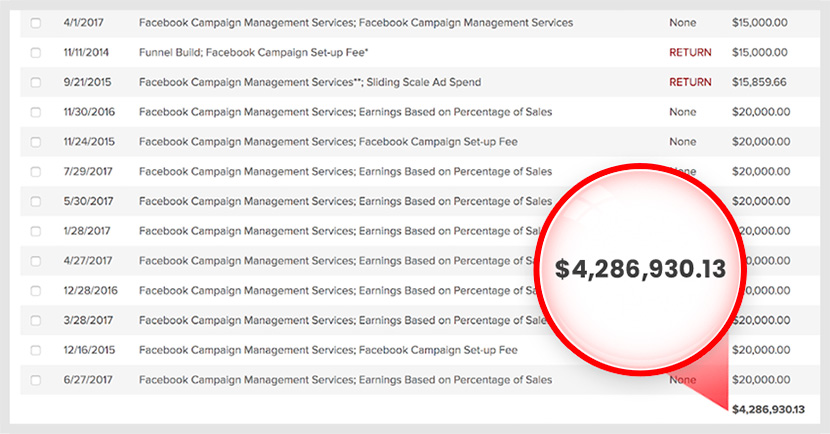
Task: Check the box next to 12/28/2016
Action: pyautogui.click(x=36, y=291)
